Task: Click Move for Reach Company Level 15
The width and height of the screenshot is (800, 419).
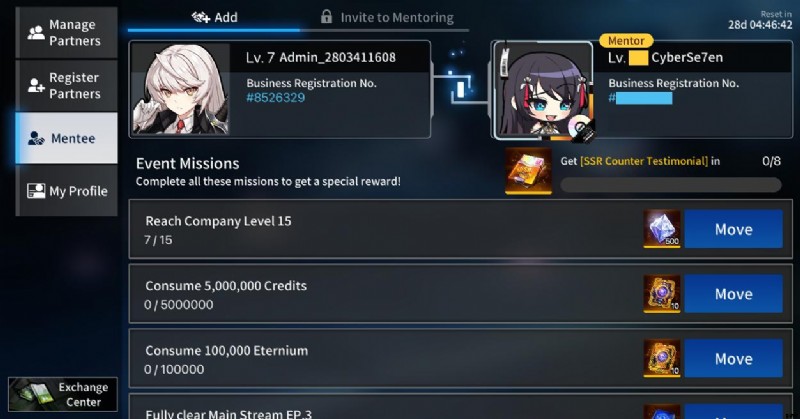Action: [733, 229]
